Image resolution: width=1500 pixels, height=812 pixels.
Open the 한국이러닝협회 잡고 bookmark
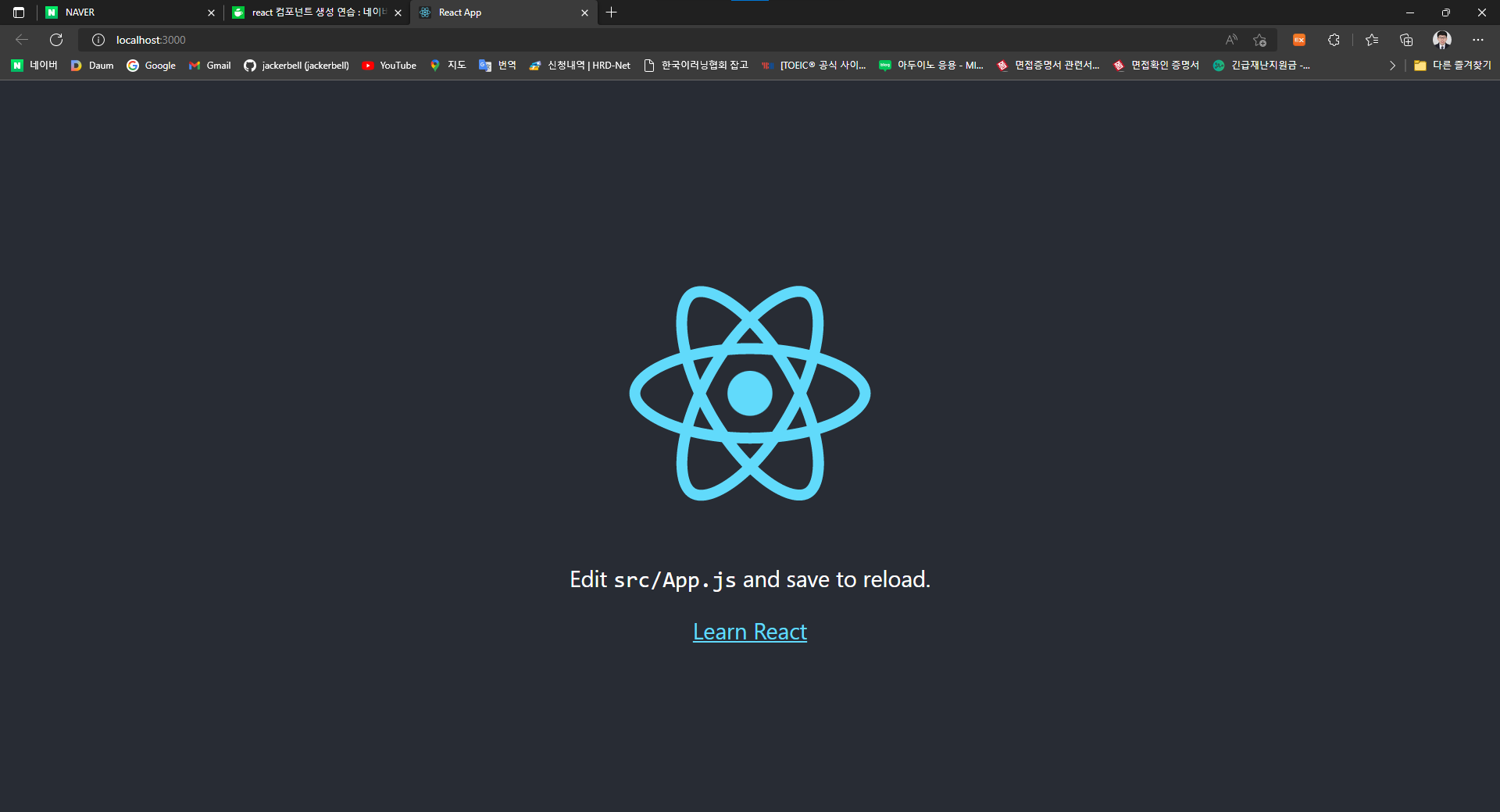[695, 66]
